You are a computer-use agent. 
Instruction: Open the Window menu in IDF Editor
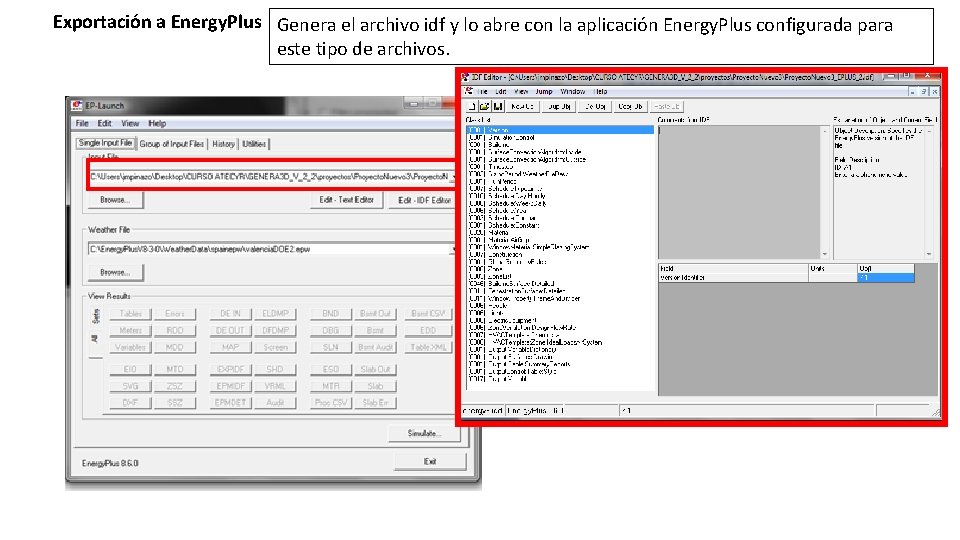click(572, 91)
